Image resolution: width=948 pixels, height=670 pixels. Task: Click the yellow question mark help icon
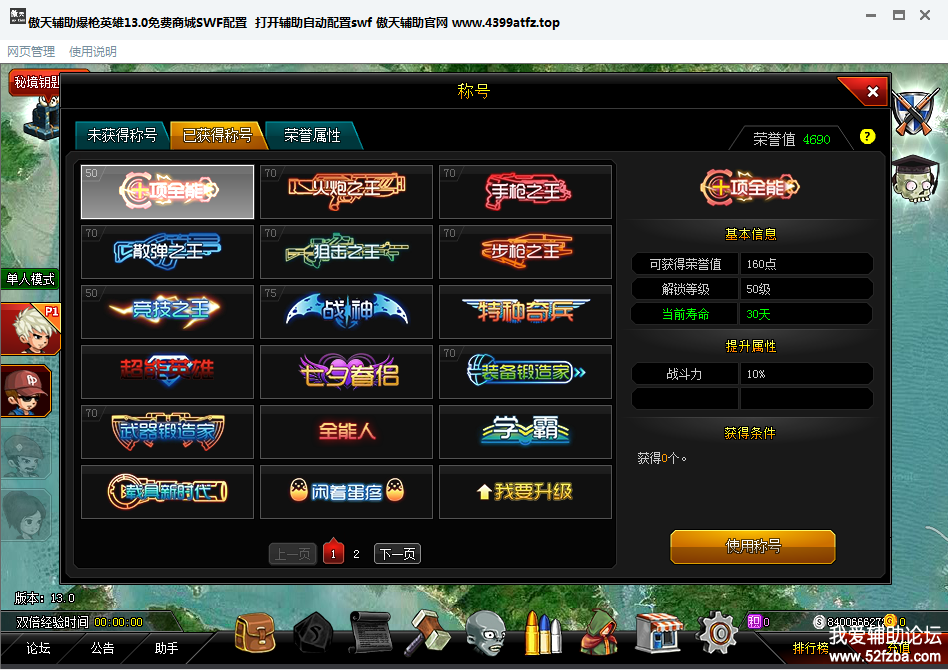pos(867,137)
